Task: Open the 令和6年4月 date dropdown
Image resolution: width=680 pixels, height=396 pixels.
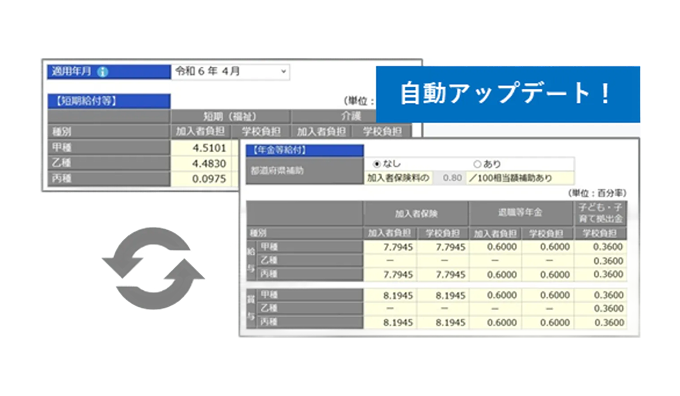Action: (231, 72)
